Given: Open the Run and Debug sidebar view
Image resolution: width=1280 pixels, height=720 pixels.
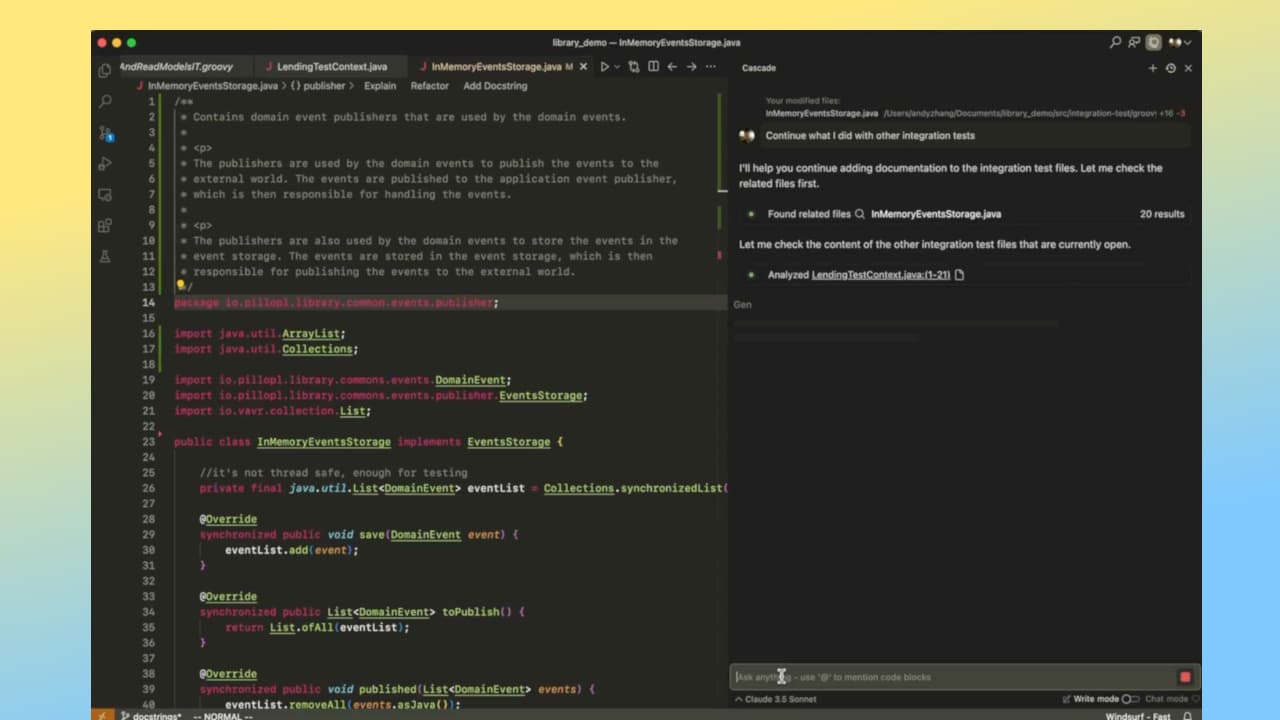Looking at the screenshot, I should pos(104,165).
